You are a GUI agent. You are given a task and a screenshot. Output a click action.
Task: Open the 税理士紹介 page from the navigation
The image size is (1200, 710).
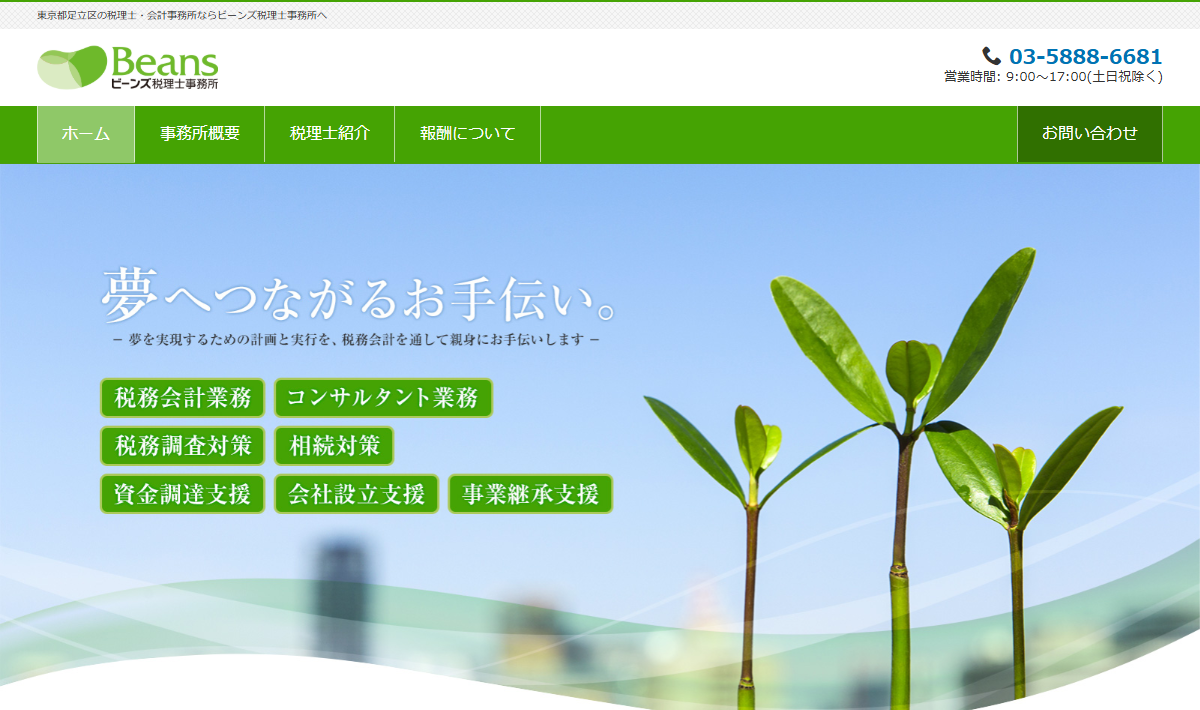330,134
